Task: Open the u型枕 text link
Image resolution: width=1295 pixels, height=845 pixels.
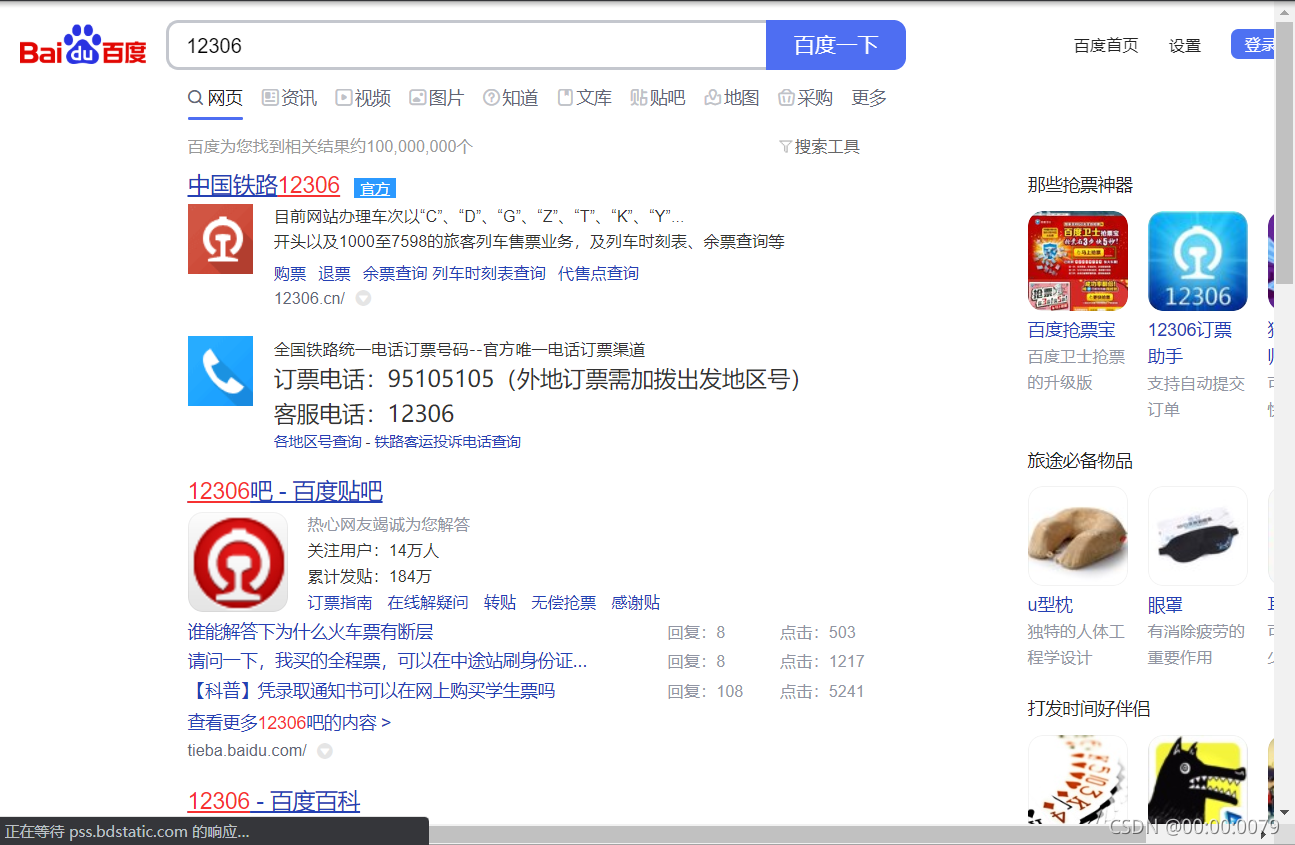Action: (x=1050, y=605)
